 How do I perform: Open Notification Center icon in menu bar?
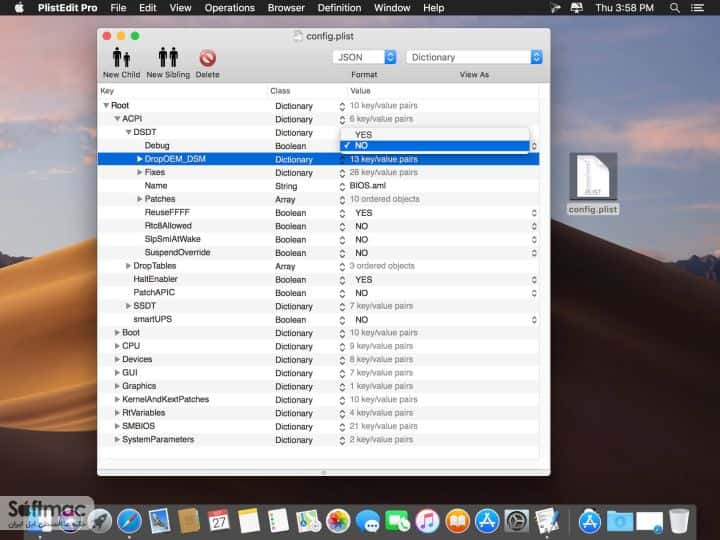(698, 8)
